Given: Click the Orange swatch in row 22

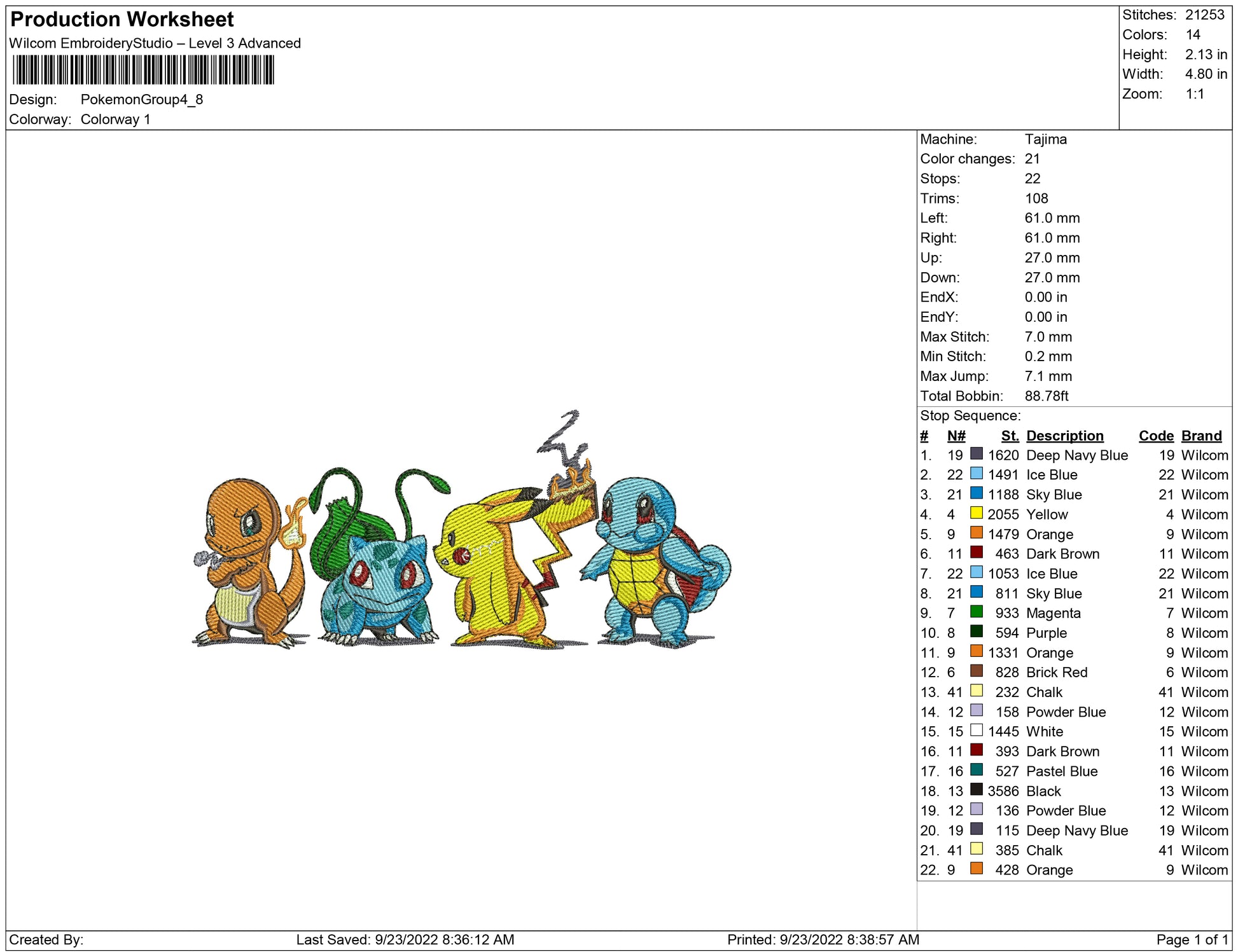Looking at the screenshot, I should [976, 869].
